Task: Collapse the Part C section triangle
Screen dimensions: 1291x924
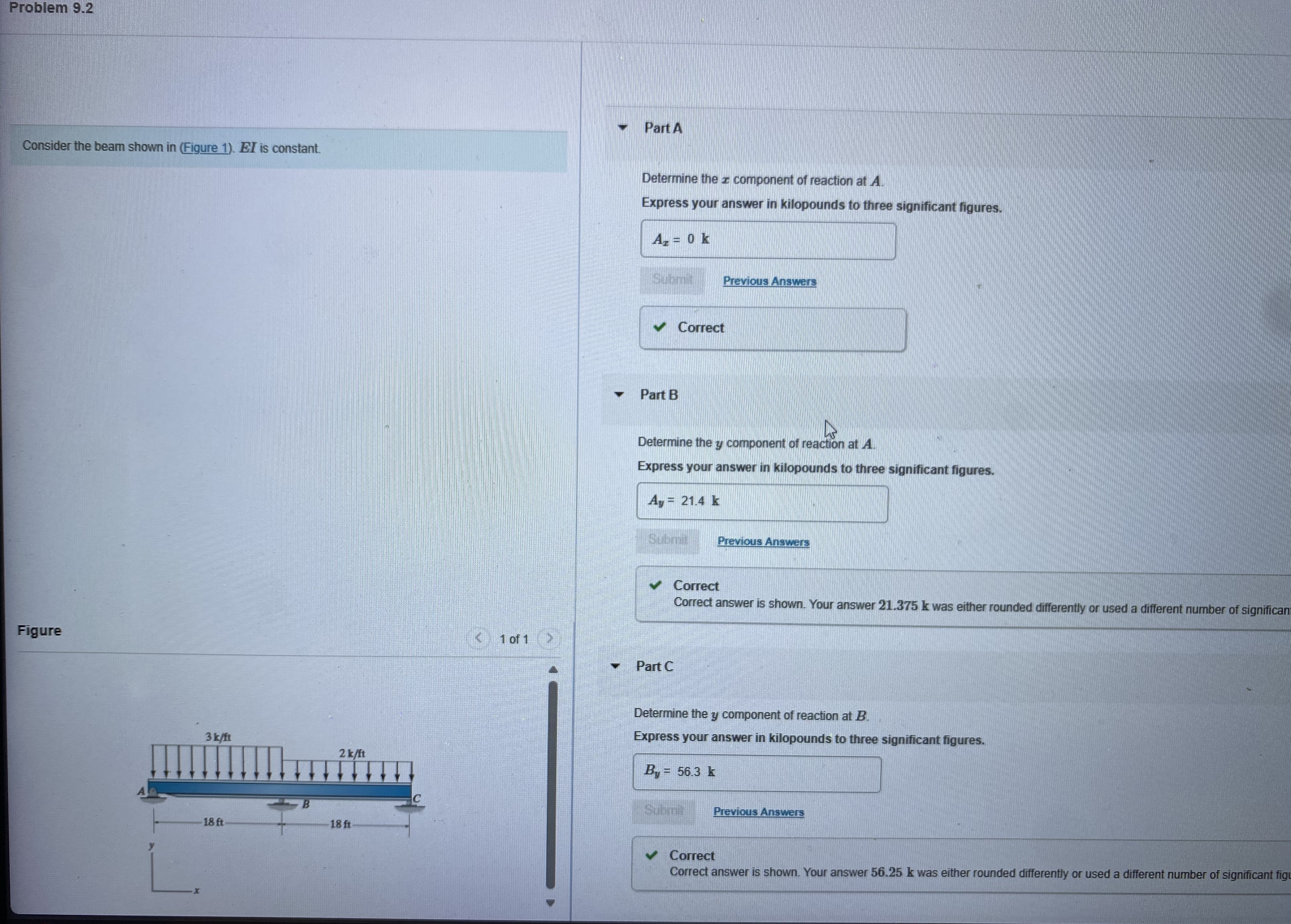Action: (x=615, y=666)
